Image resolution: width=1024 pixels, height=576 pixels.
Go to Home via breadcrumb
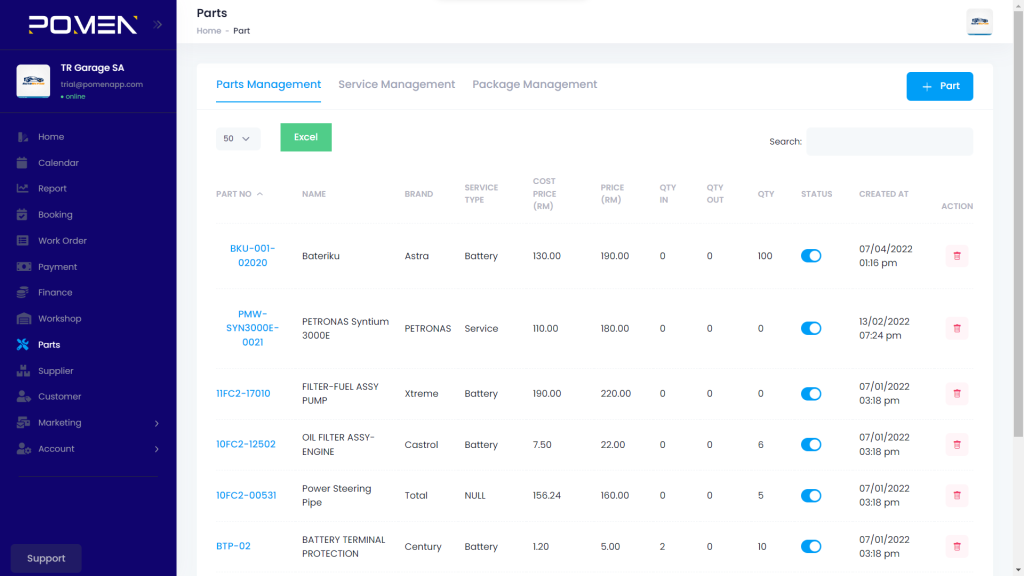pyautogui.click(x=209, y=31)
